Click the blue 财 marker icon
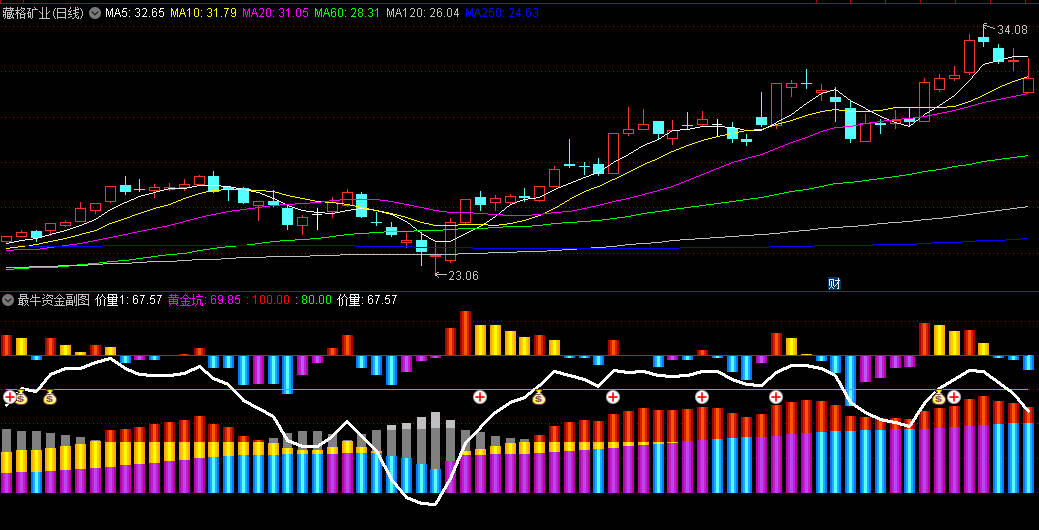This screenshot has width=1039, height=530. pyautogui.click(x=834, y=284)
